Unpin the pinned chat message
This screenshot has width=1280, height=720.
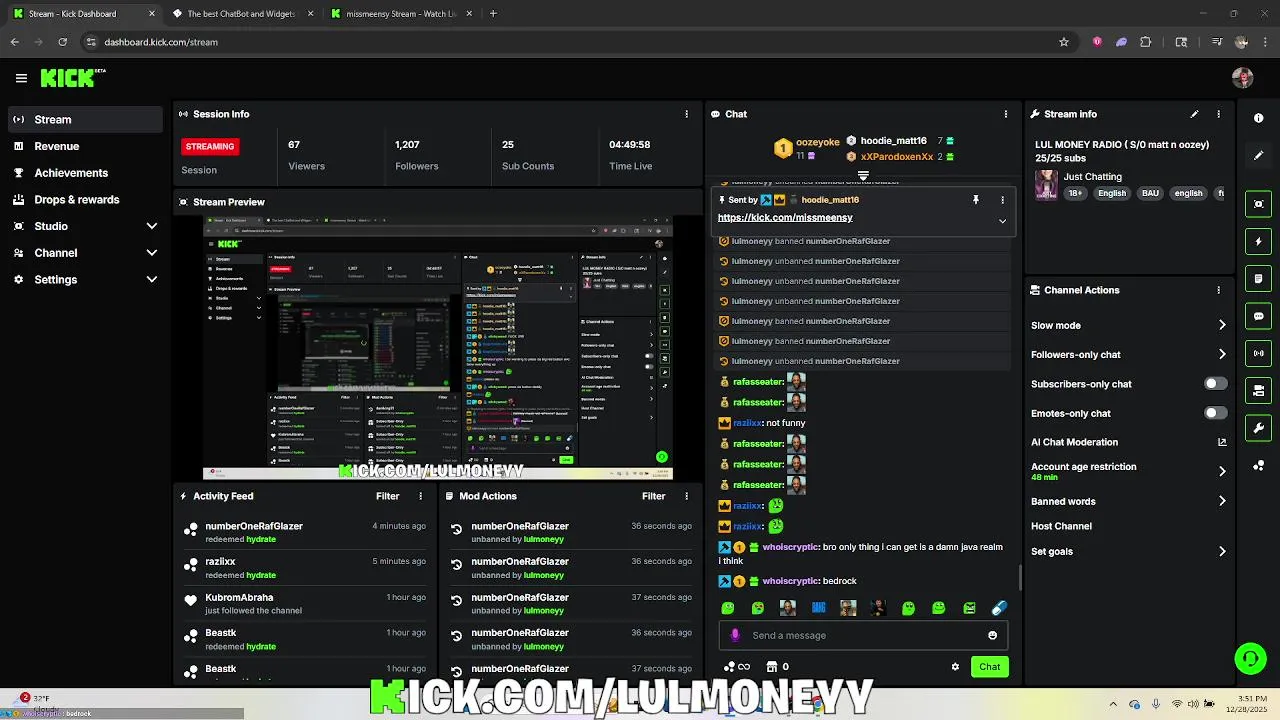(x=975, y=200)
